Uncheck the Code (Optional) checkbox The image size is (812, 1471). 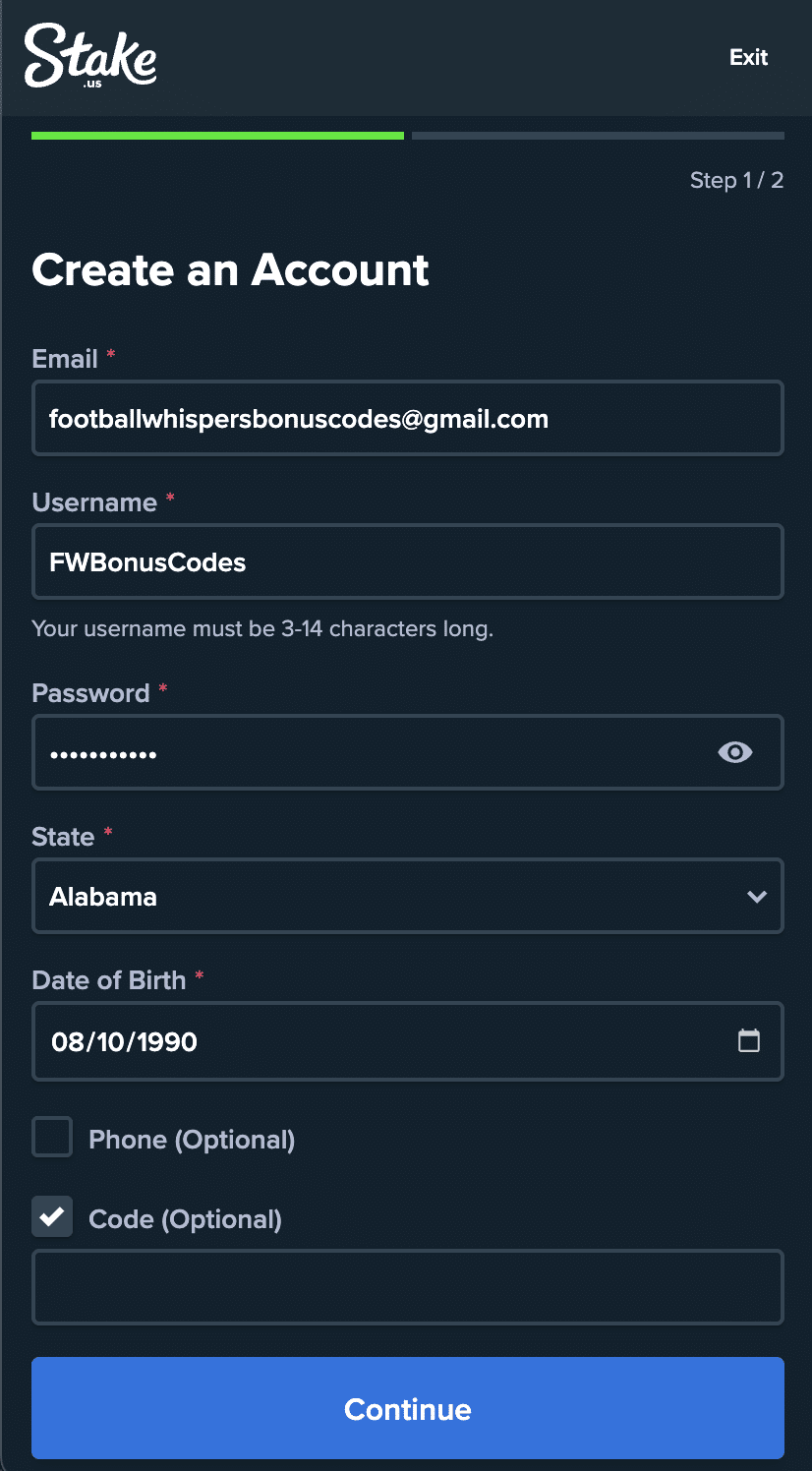coord(51,1216)
